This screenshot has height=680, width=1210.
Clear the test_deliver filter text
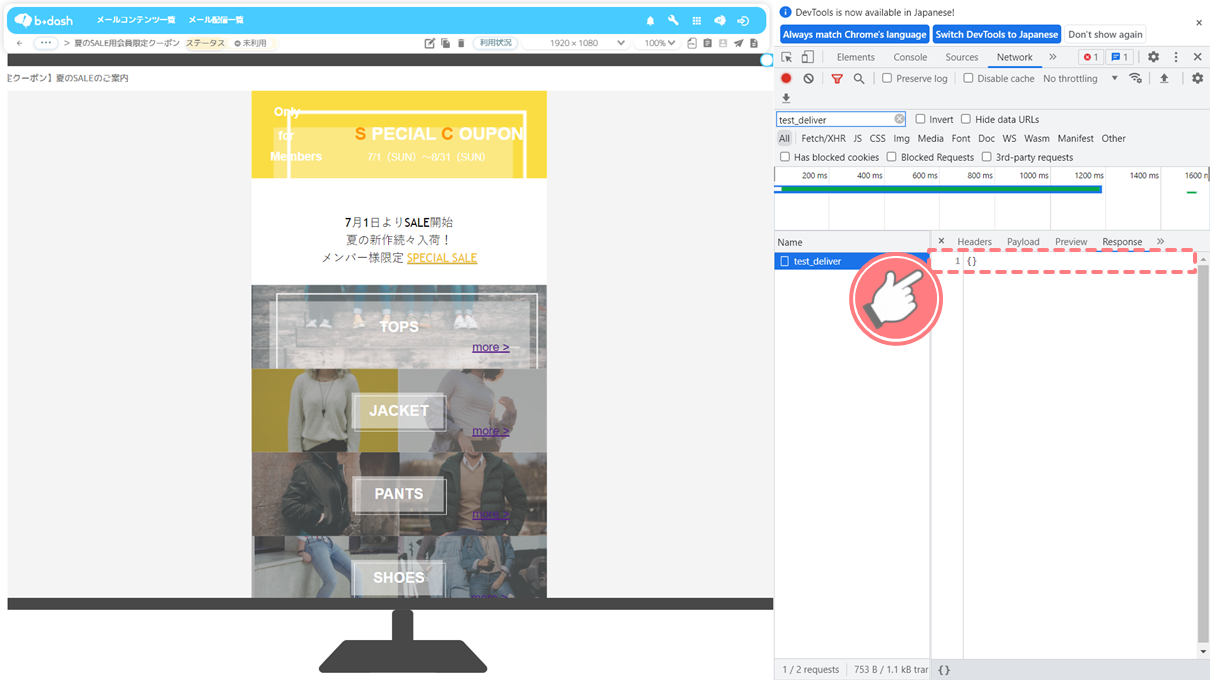coord(899,119)
